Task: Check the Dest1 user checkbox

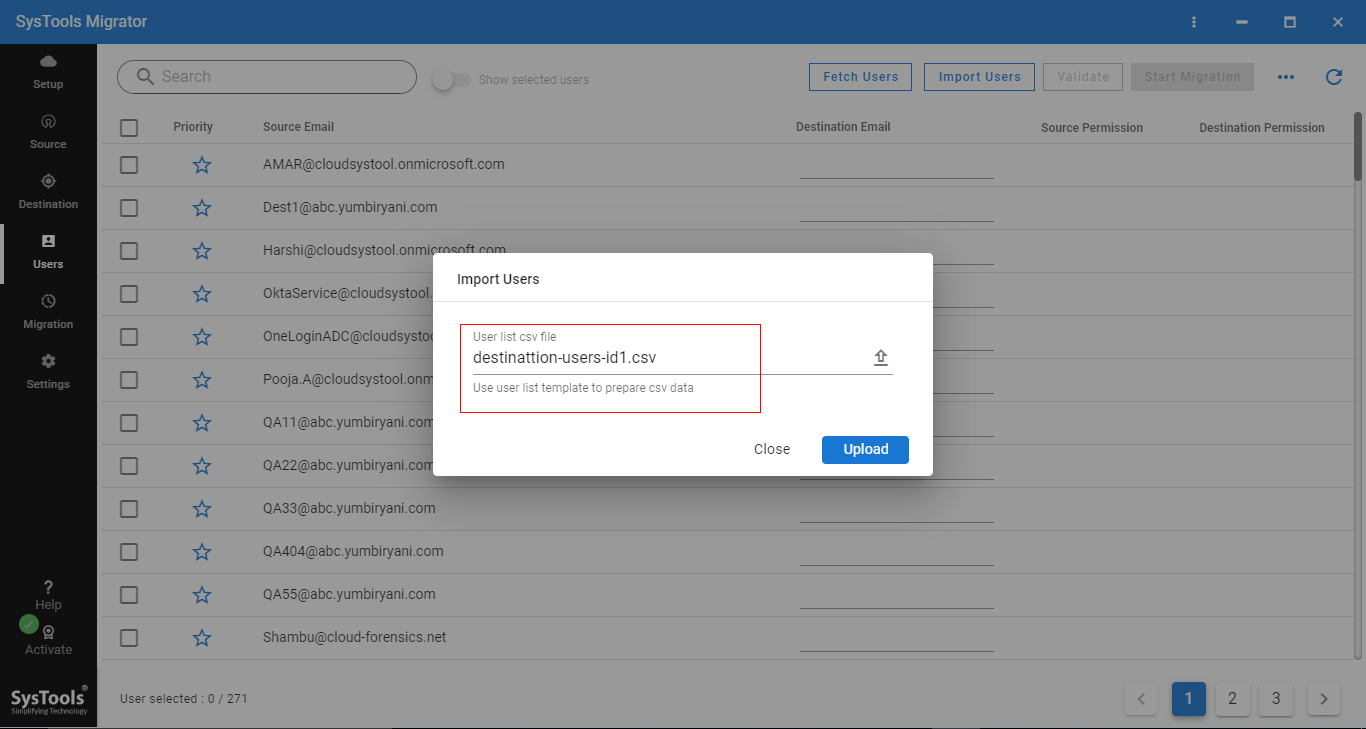Action: pos(129,208)
